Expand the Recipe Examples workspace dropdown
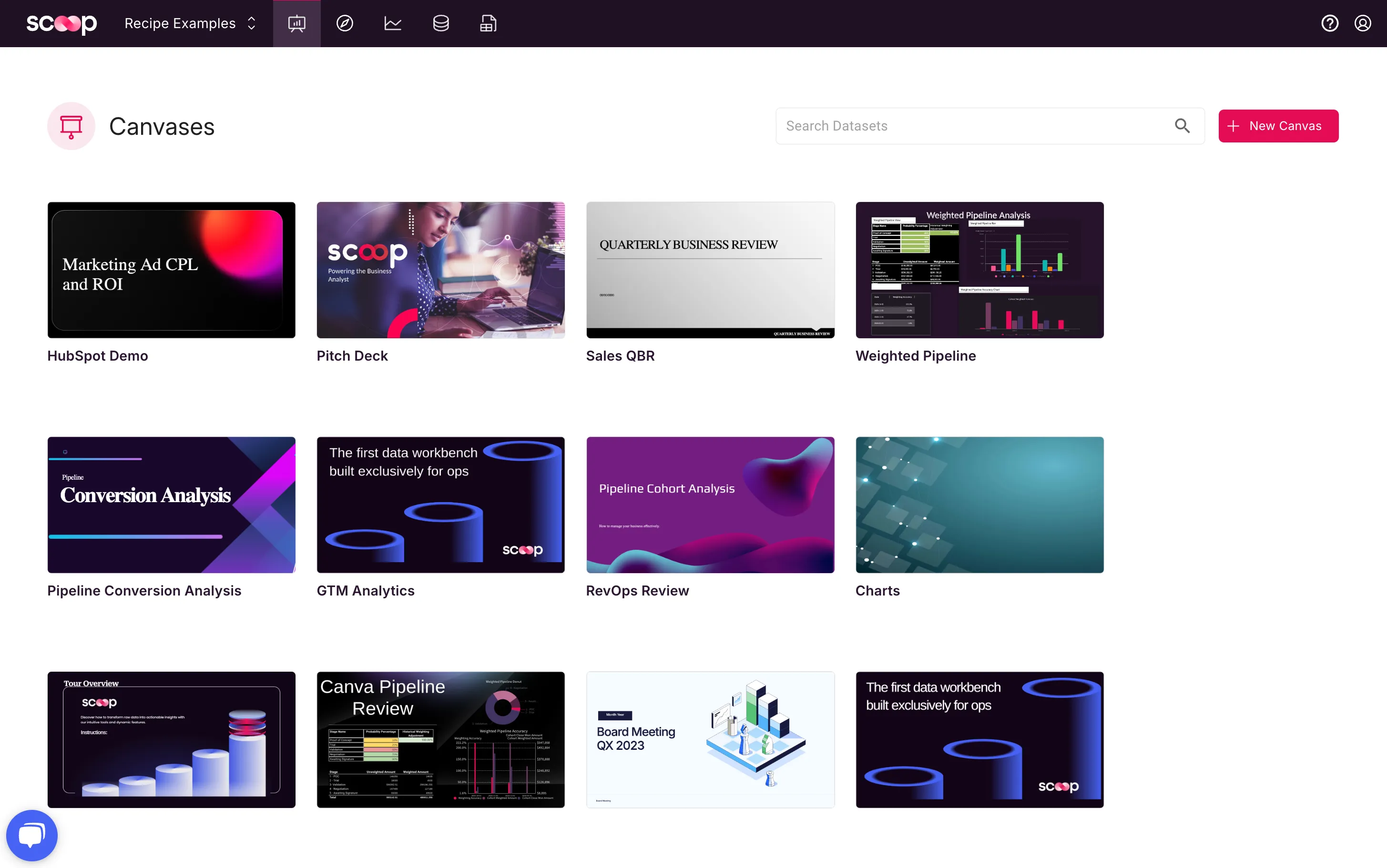This screenshot has height=868, width=1387. [x=190, y=23]
